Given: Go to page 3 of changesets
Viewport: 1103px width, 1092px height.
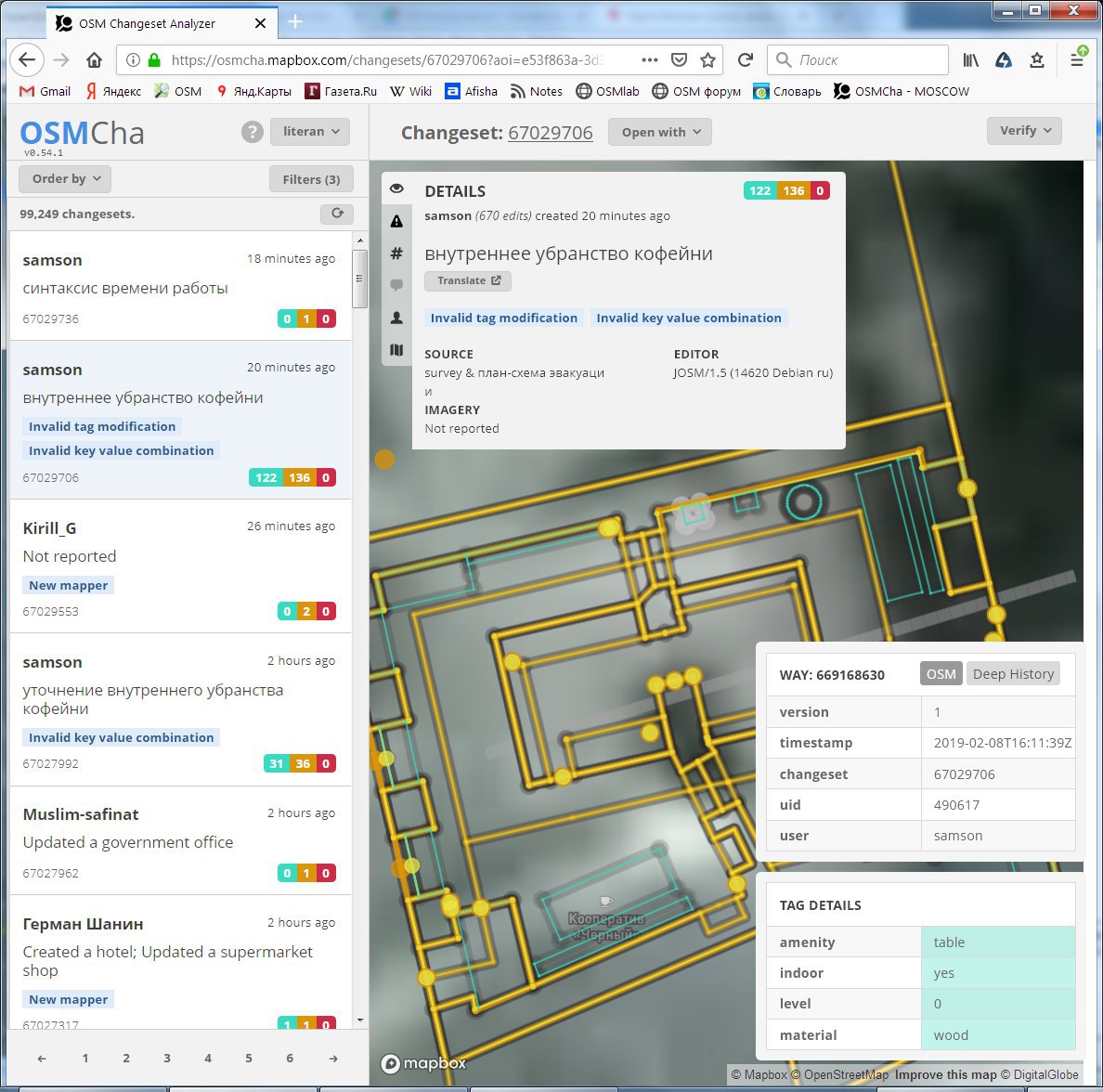Looking at the screenshot, I should 167,1058.
